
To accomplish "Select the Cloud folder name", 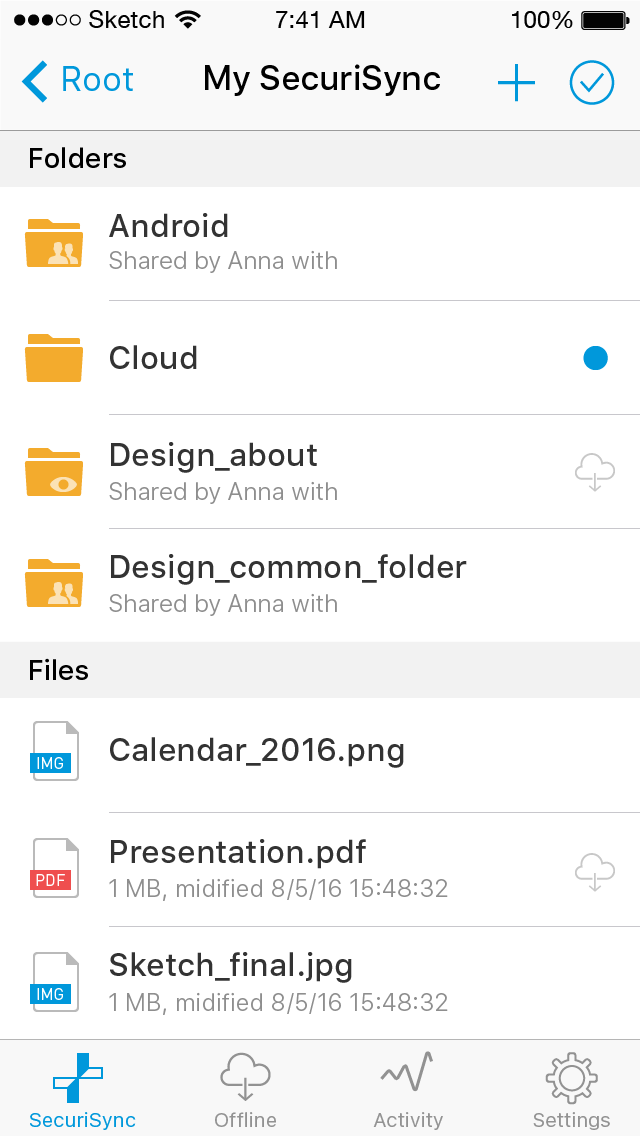I will 153,358.
